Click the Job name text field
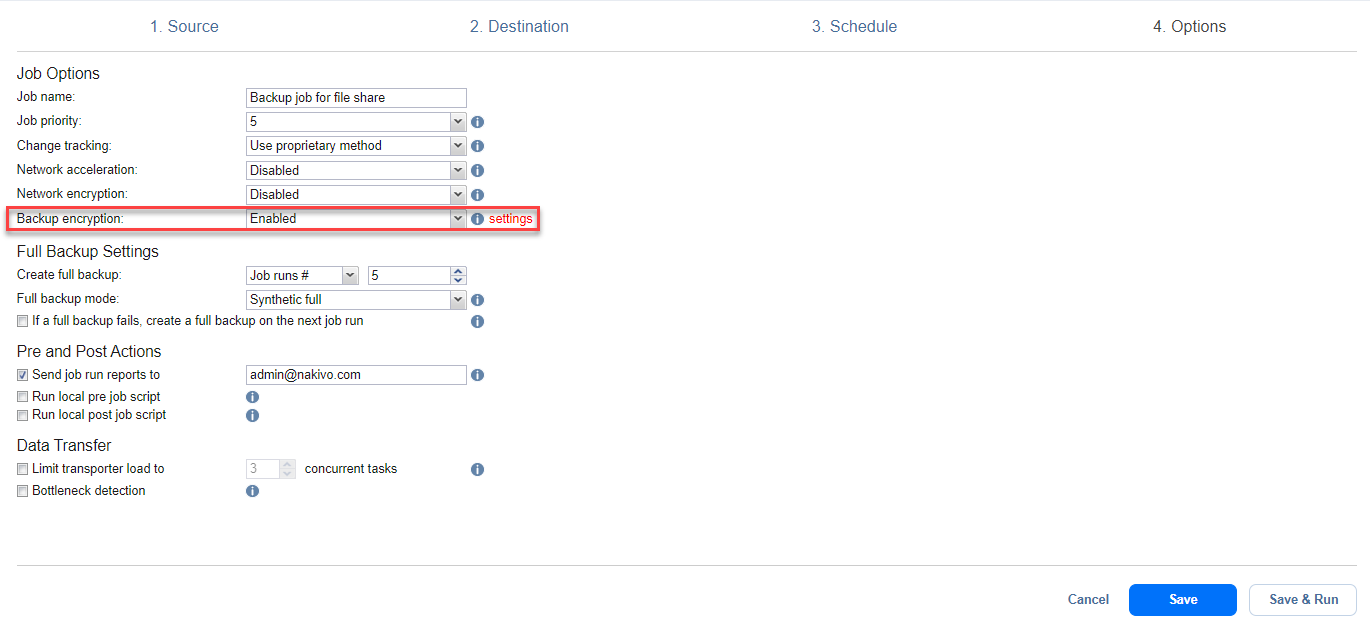The image size is (1370, 629). point(356,98)
